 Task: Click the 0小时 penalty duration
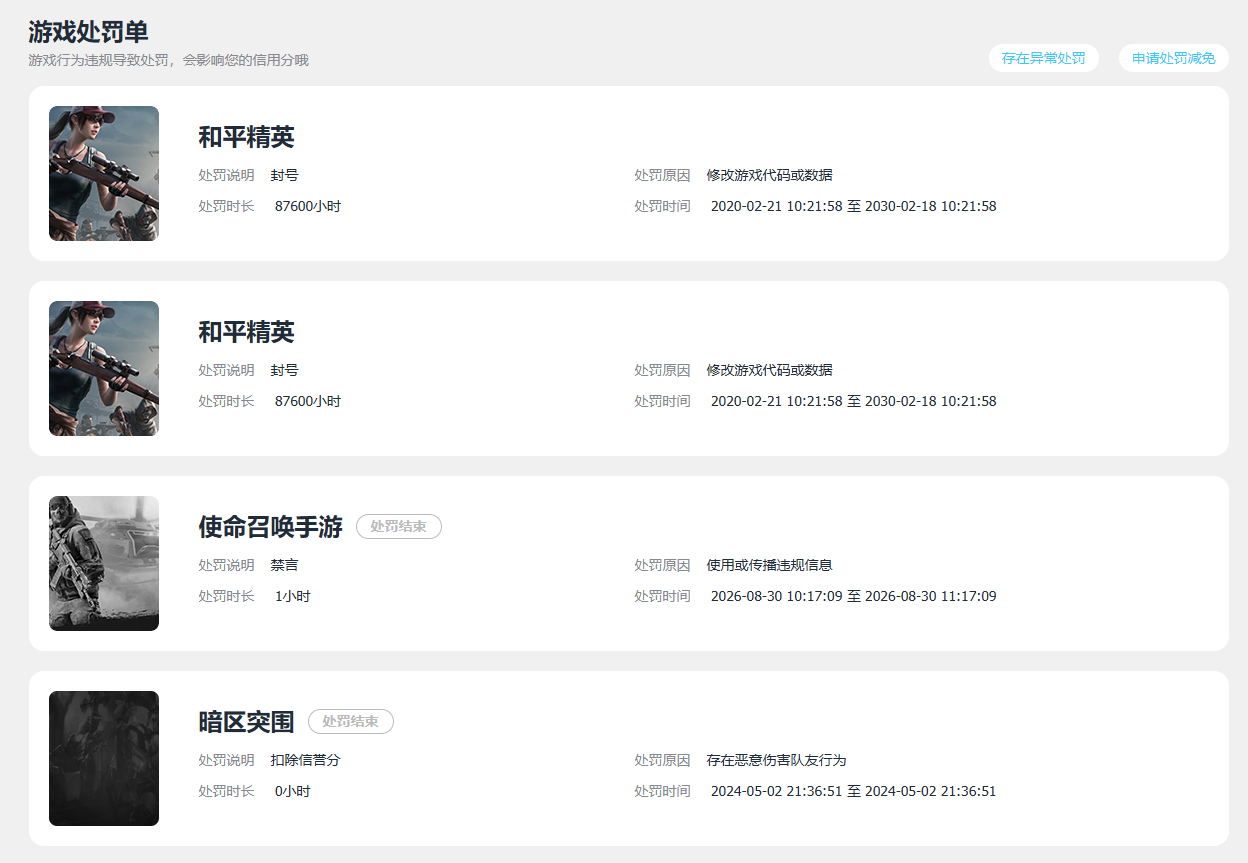[x=293, y=791]
